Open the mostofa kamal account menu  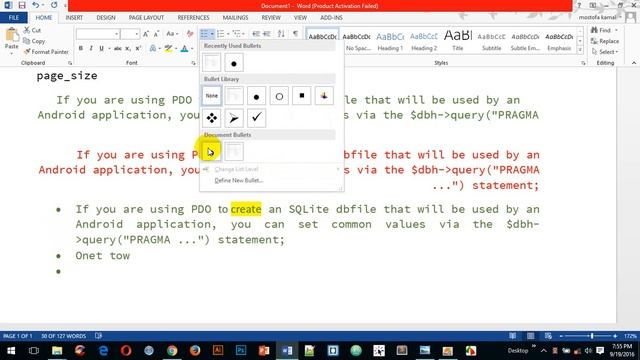pyautogui.click(x=600, y=18)
